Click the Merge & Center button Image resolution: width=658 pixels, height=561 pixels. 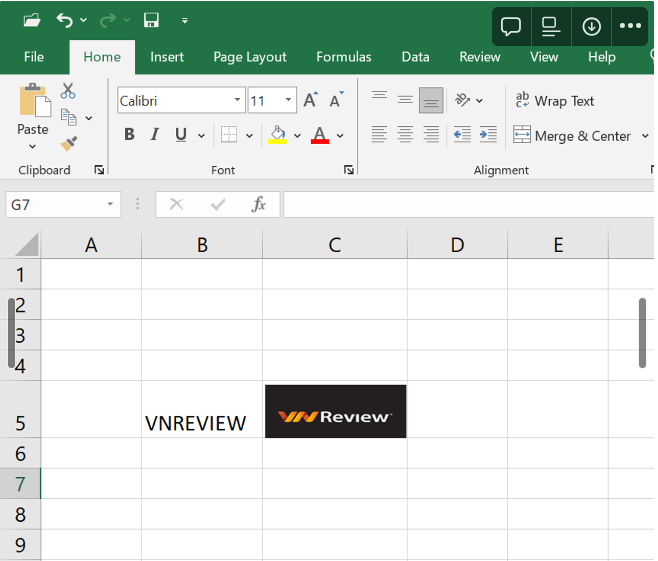pyautogui.click(x=572, y=135)
